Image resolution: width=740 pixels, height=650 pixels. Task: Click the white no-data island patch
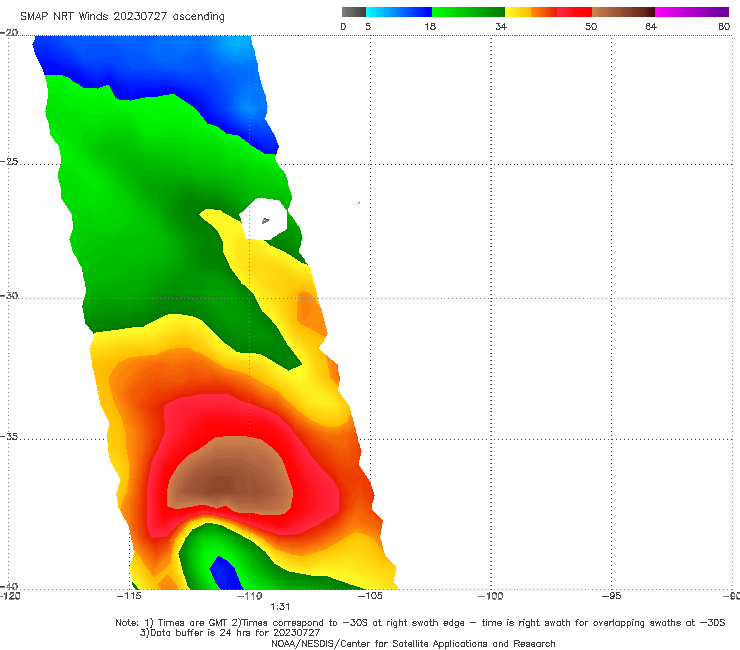(263, 219)
